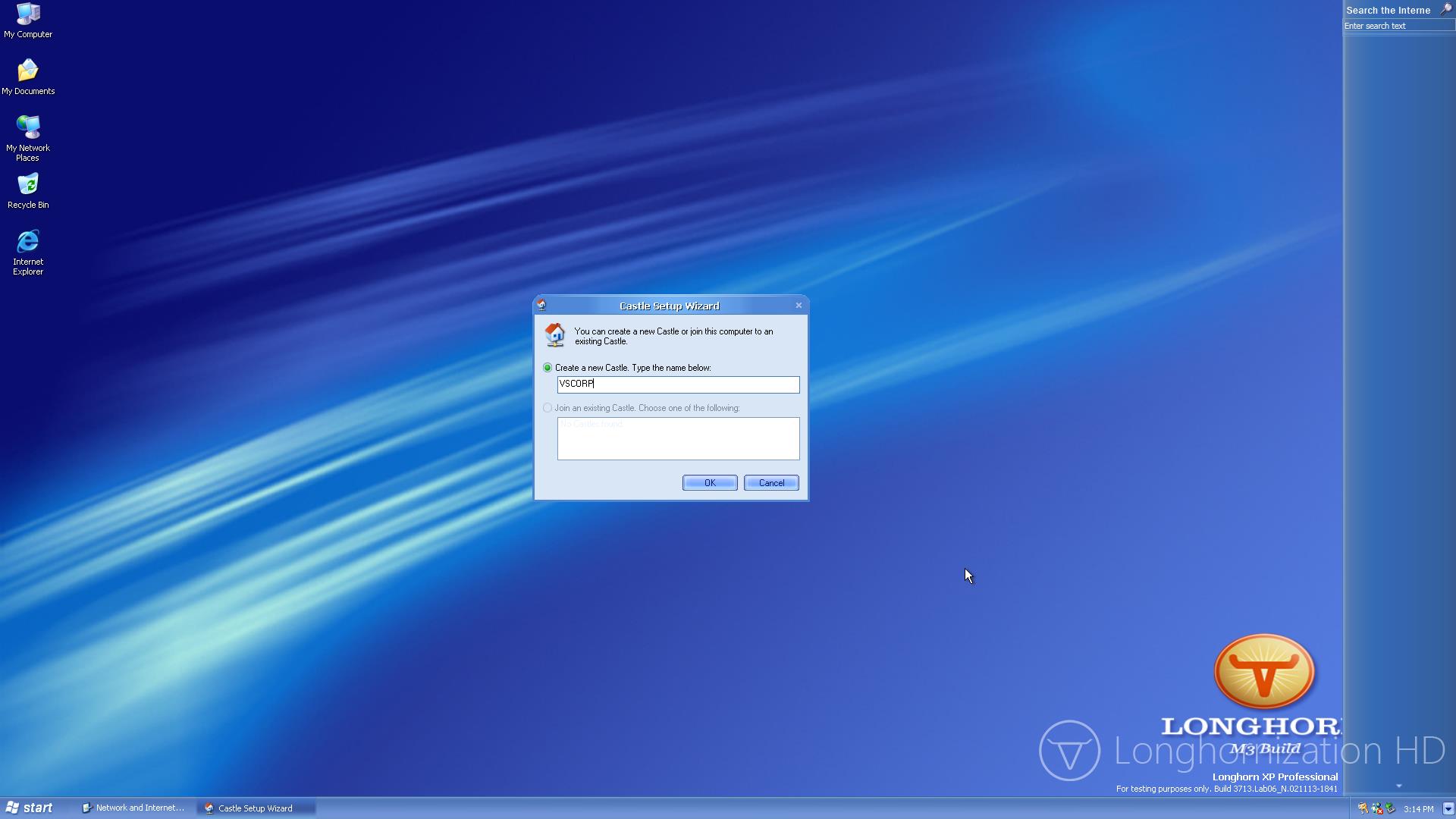Open the Recycle Bin icon
Screen dimensions: 1456x819
(x=28, y=190)
